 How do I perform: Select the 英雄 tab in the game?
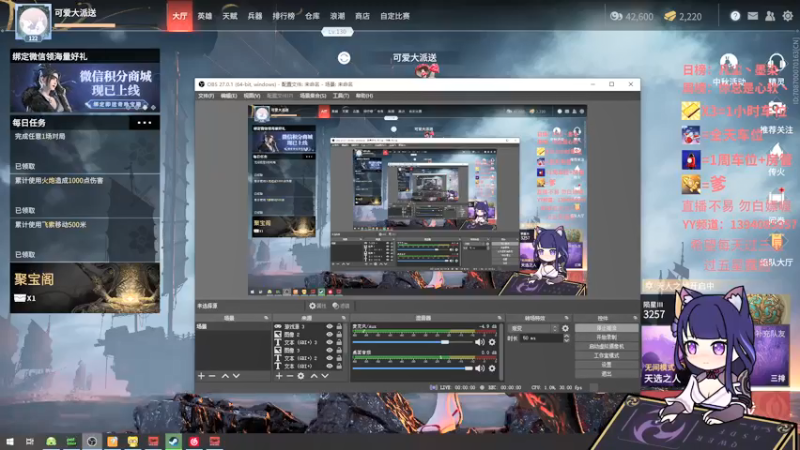click(205, 16)
